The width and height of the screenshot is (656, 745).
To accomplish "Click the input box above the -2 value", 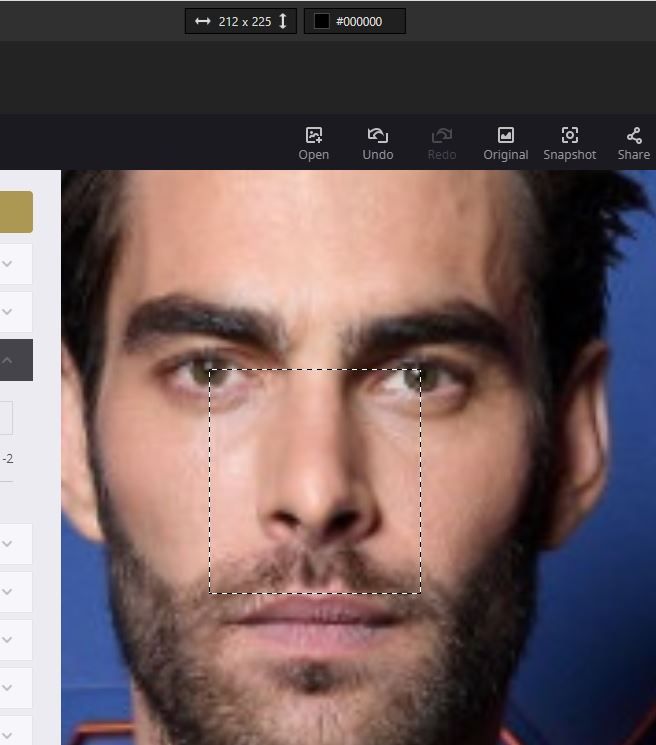I will [5, 418].
